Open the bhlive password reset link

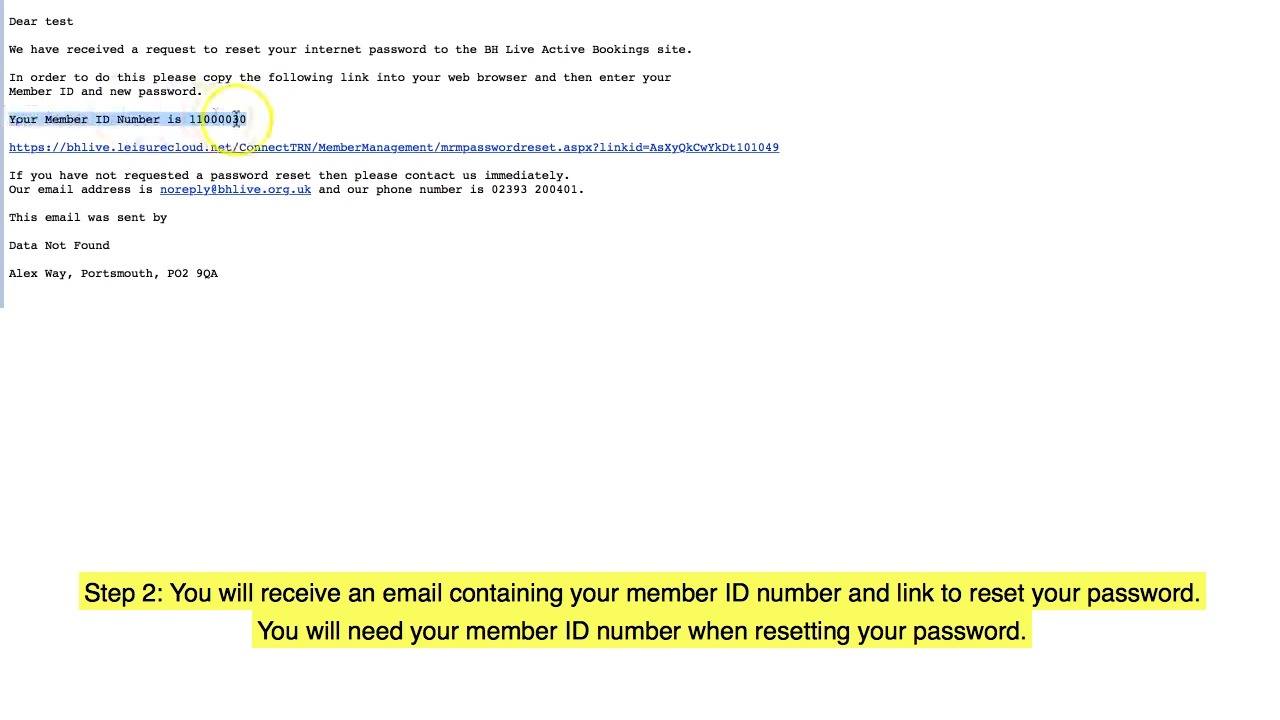[x=394, y=148]
